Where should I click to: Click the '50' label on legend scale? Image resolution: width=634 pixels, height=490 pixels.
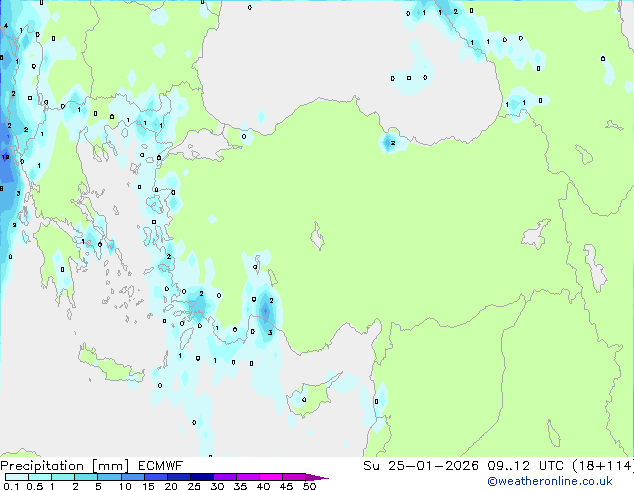[x=309, y=487]
